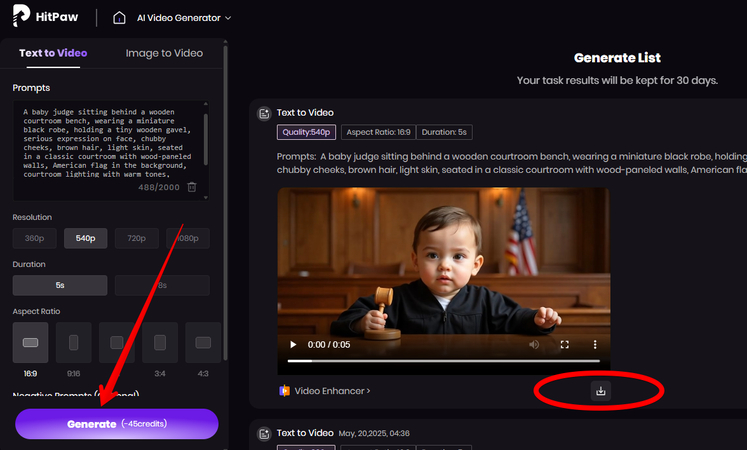Viewport: 747px width, 450px height.
Task: Click the prompt box scrollbar
Action: click(206, 139)
